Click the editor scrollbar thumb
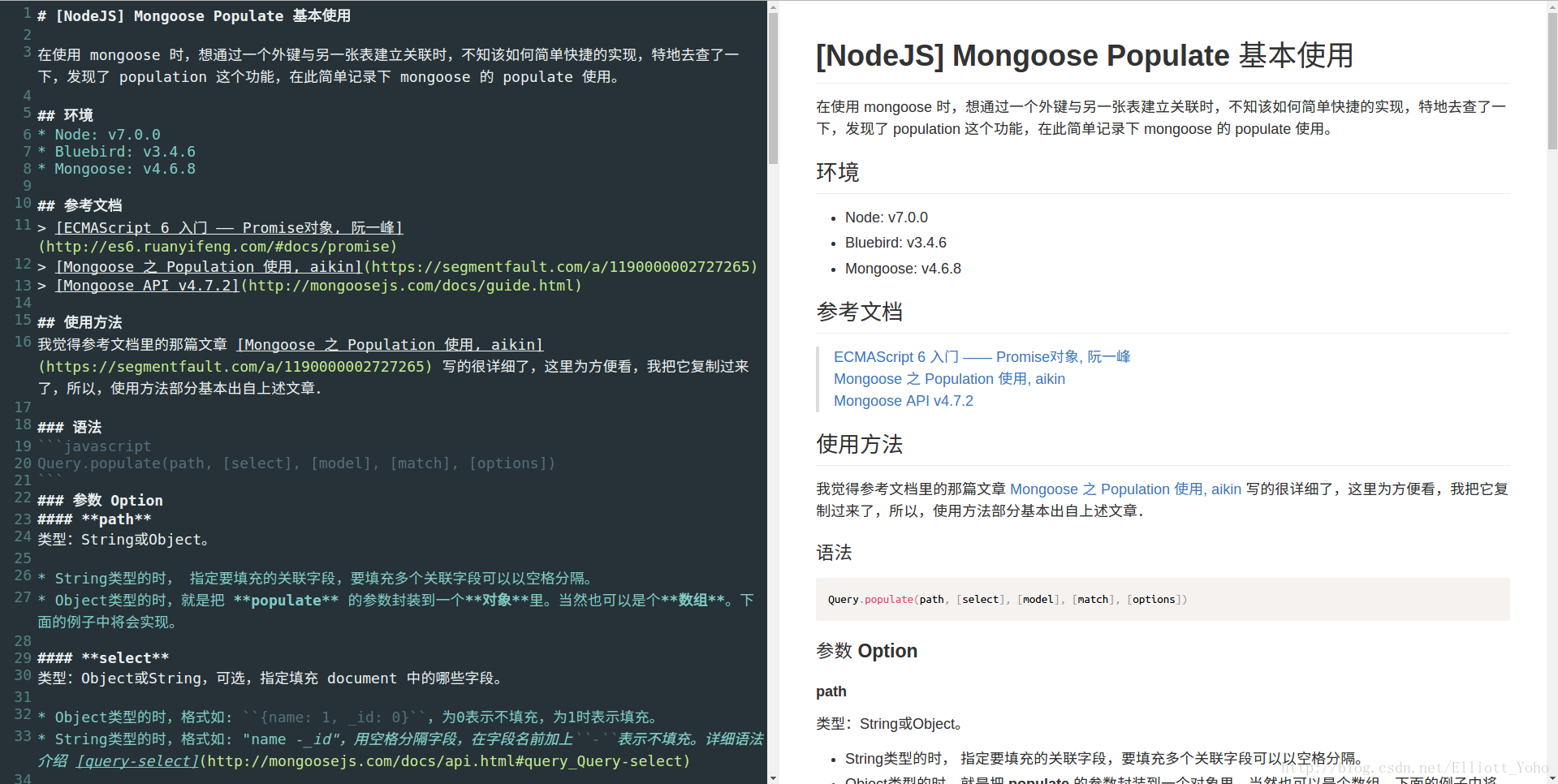 [773, 88]
